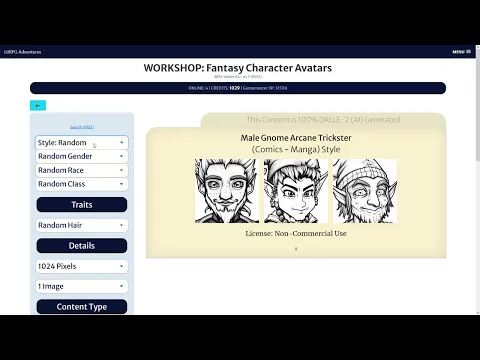Screen dimensions: 480x360
Task: Click the Content Type section header
Action: click(82, 307)
